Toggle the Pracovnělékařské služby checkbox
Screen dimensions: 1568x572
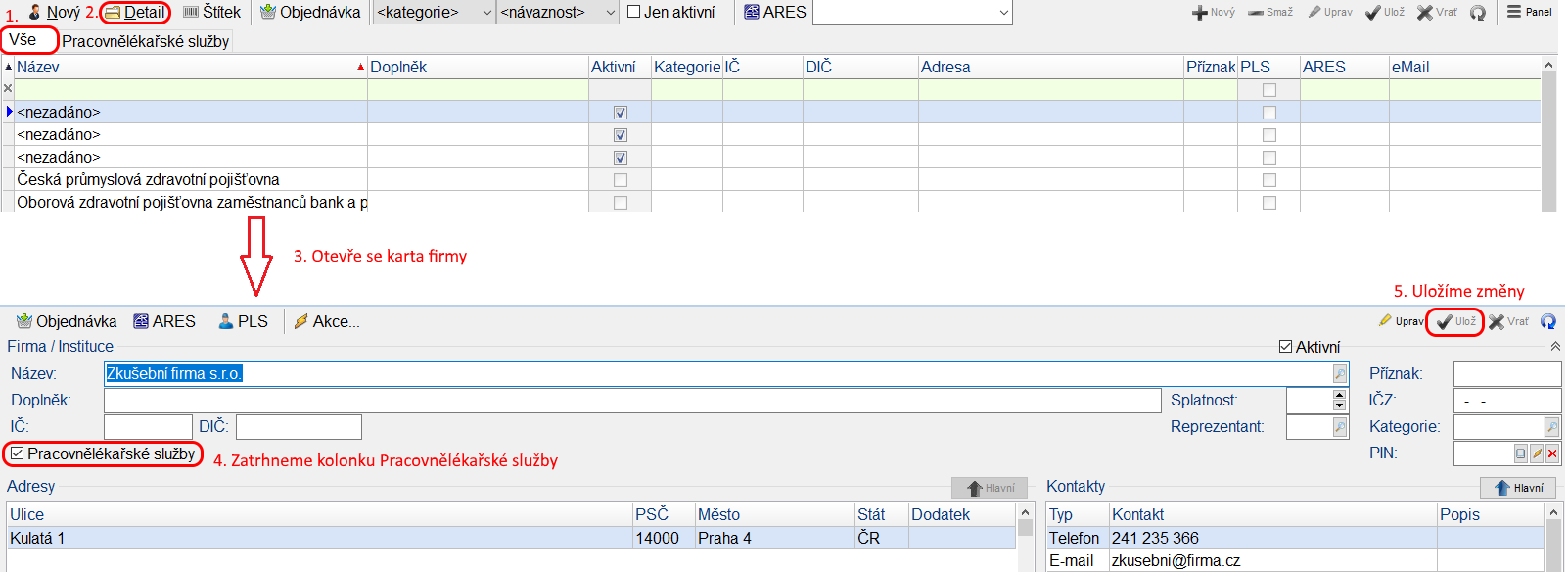[18, 453]
